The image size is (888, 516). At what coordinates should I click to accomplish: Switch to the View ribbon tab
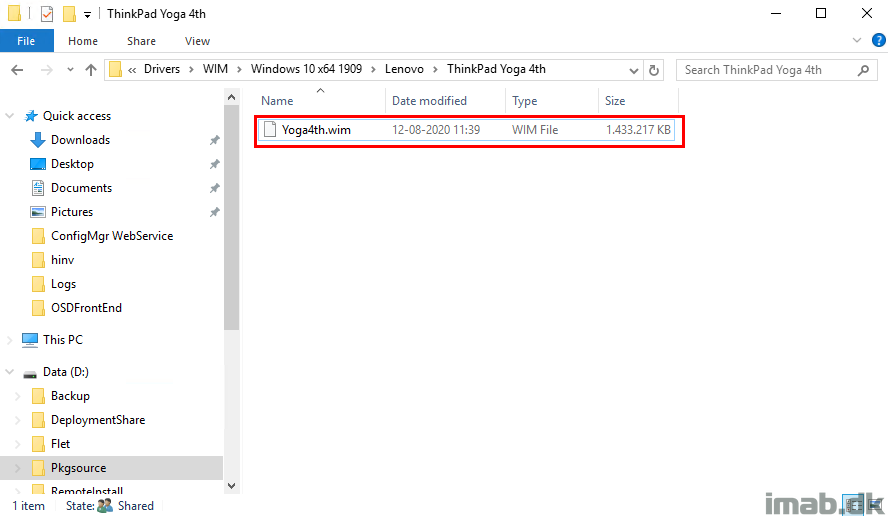[x=197, y=41]
